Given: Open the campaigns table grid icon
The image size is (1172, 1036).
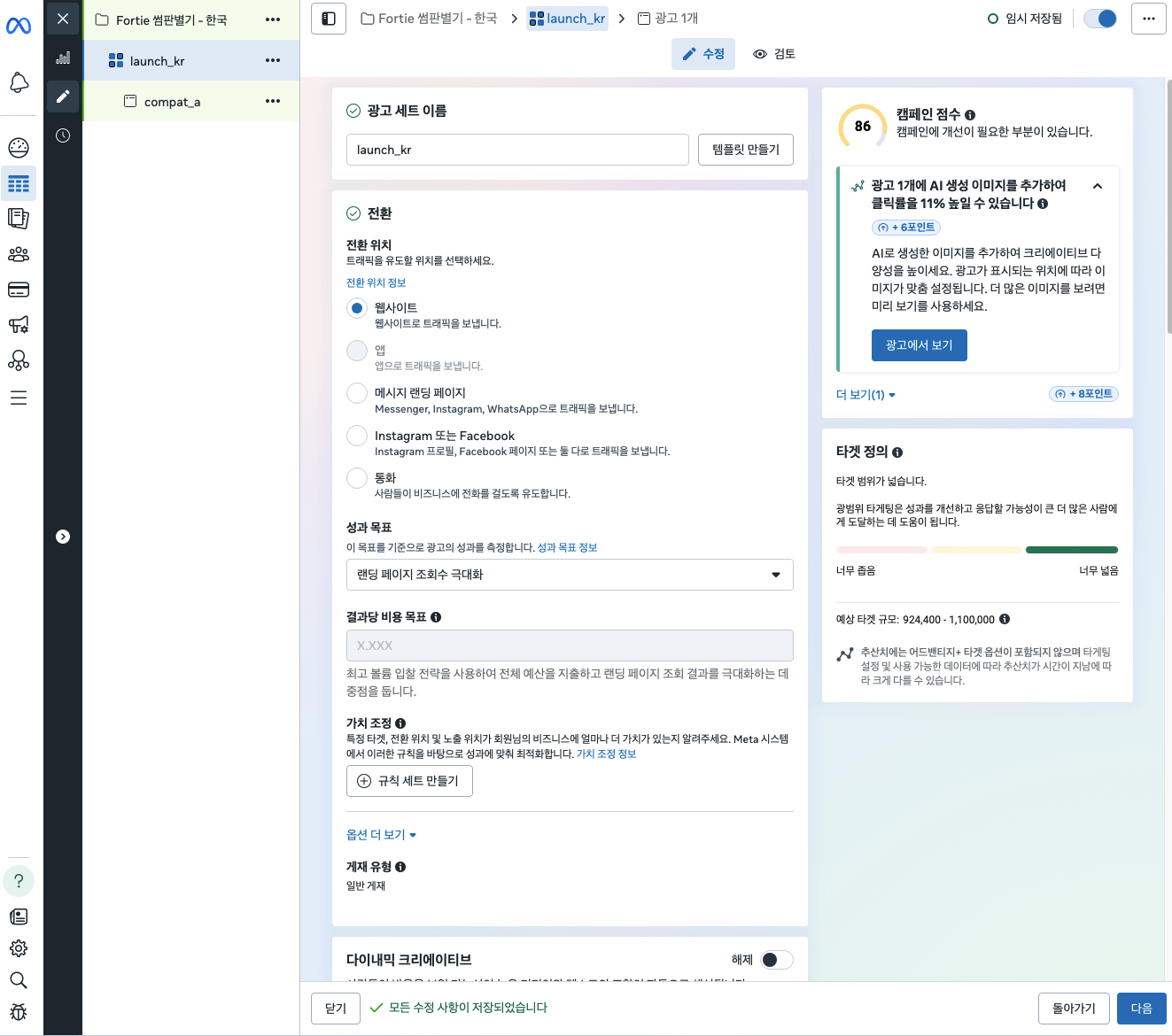Looking at the screenshot, I should click(x=19, y=184).
